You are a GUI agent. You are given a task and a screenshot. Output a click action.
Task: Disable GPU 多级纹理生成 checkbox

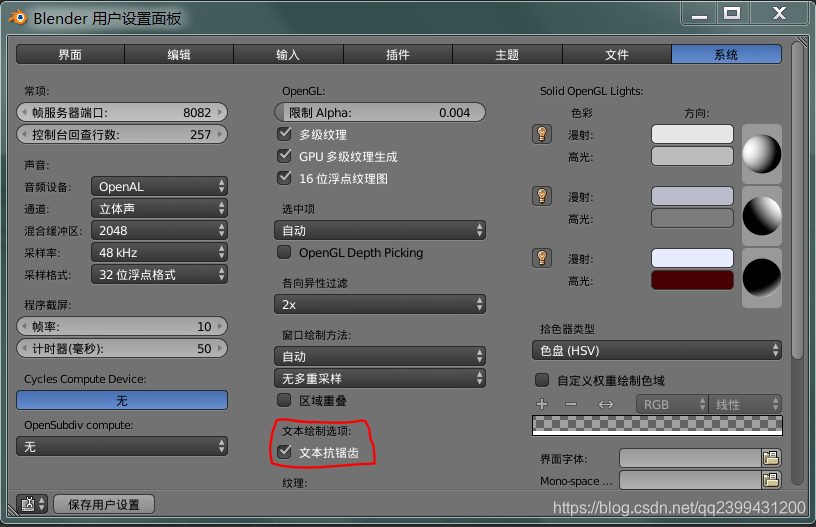coord(284,156)
